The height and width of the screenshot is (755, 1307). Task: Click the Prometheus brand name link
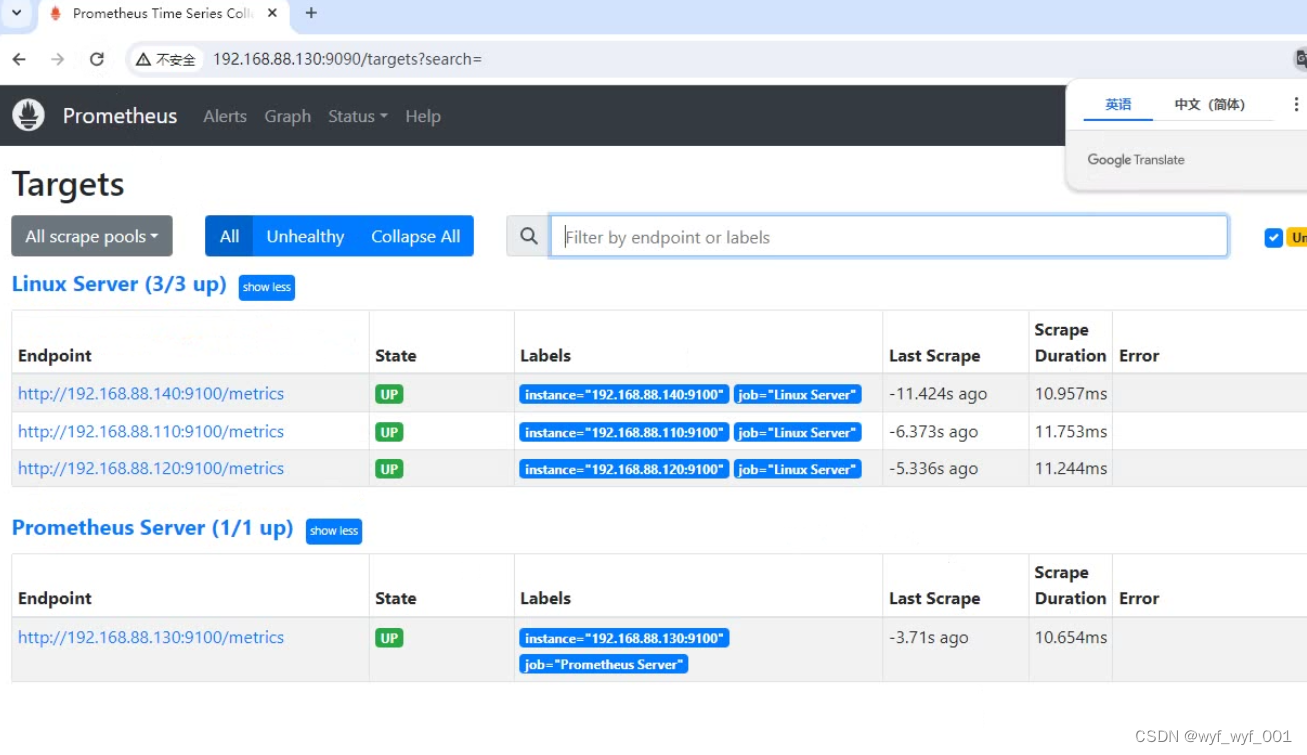[120, 116]
